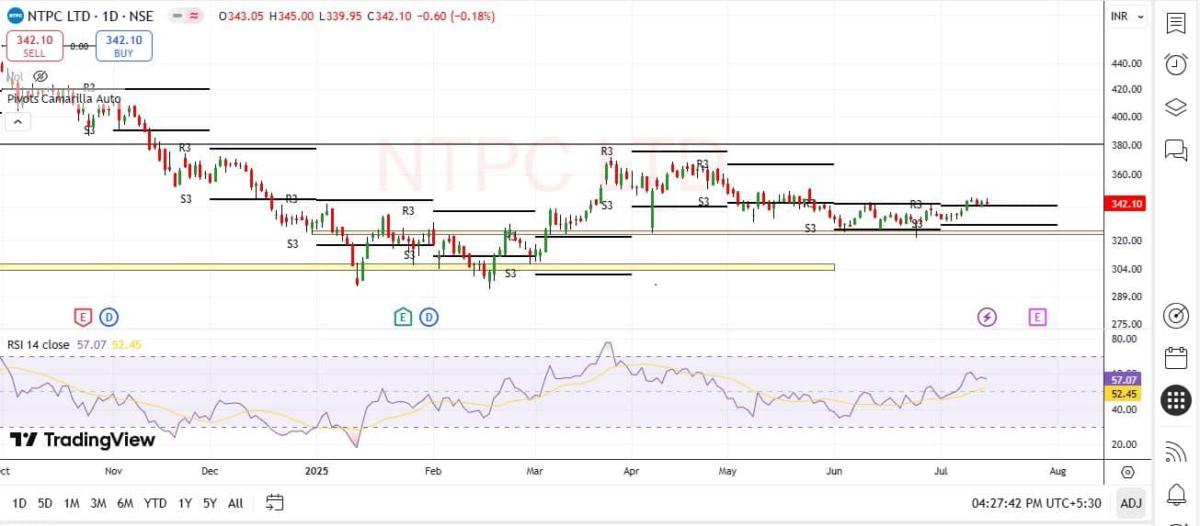Viewport: 1200px width, 526px height.
Task: Select the 1Y range tab
Action: click(x=185, y=503)
